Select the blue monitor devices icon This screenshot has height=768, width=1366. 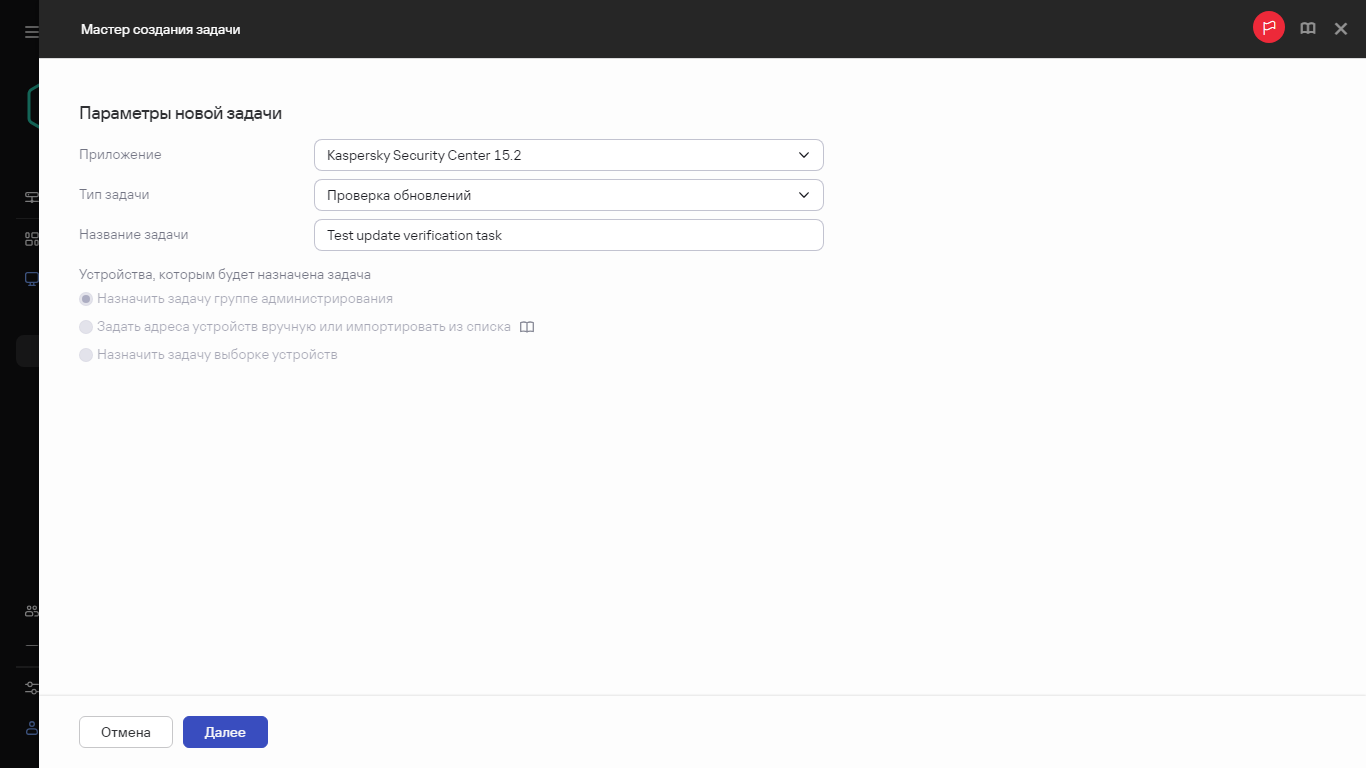32,279
